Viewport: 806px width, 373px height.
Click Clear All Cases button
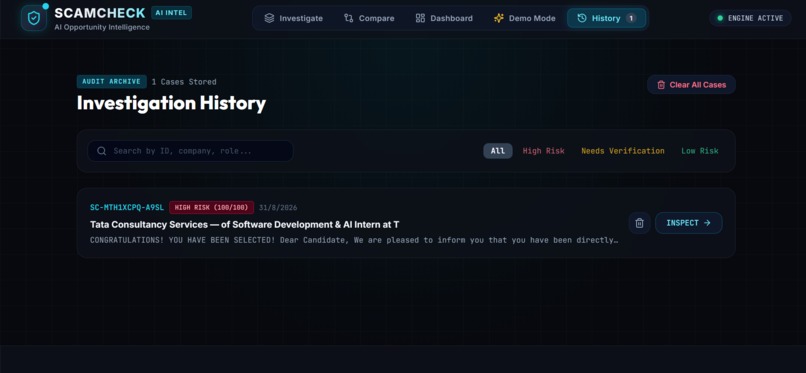[691, 85]
